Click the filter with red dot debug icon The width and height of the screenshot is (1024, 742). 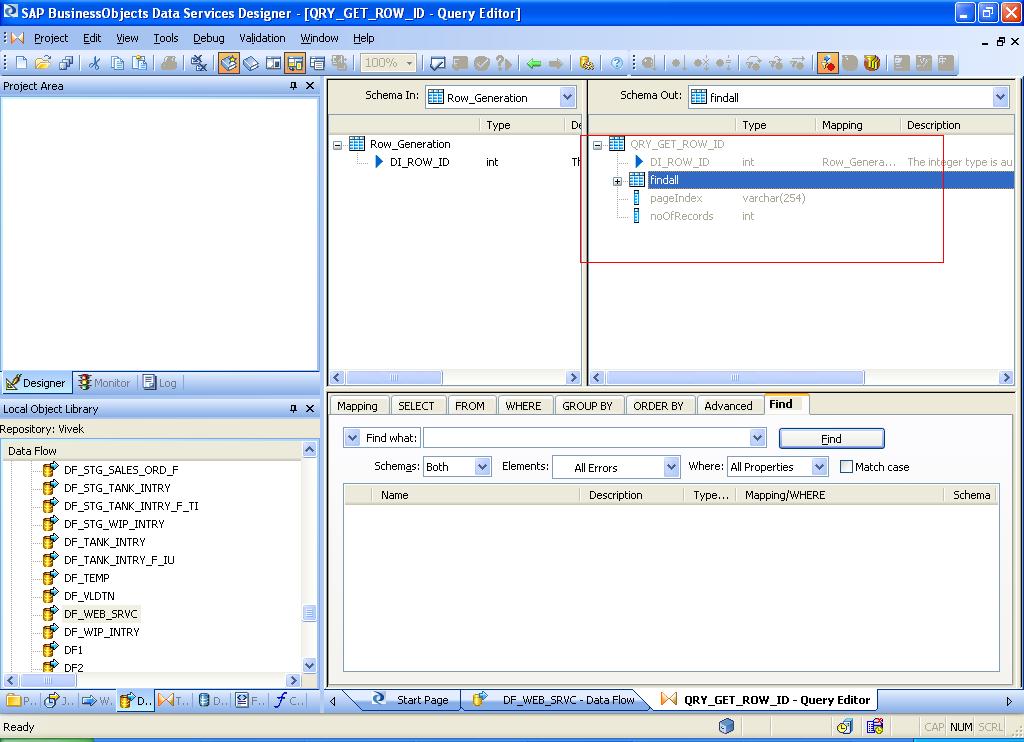point(827,63)
